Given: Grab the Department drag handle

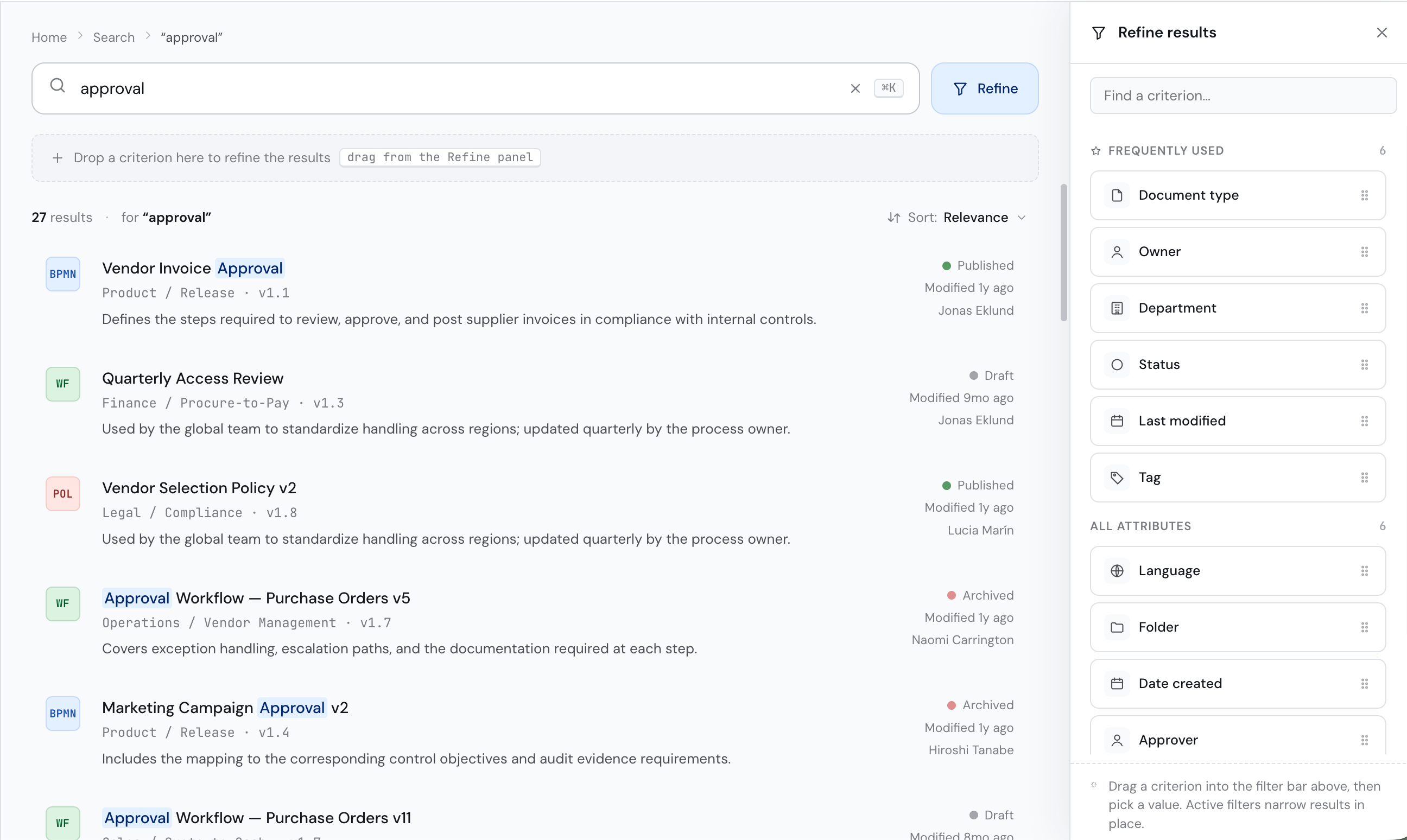Looking at the screenshot, I should click(x=1364, y=308).
